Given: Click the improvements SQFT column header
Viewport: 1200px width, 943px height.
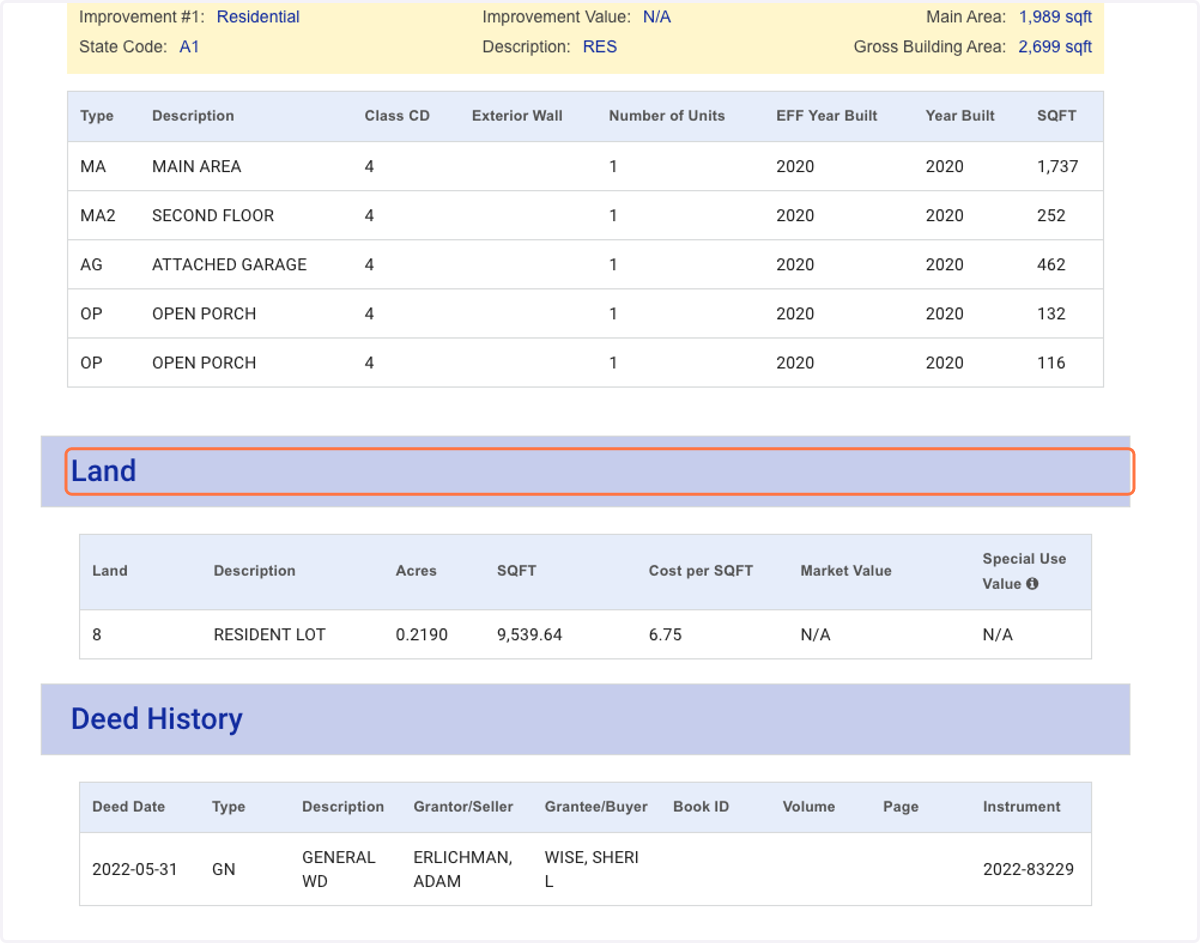Looking at the screenshot, I should [x=1057, y=116].
